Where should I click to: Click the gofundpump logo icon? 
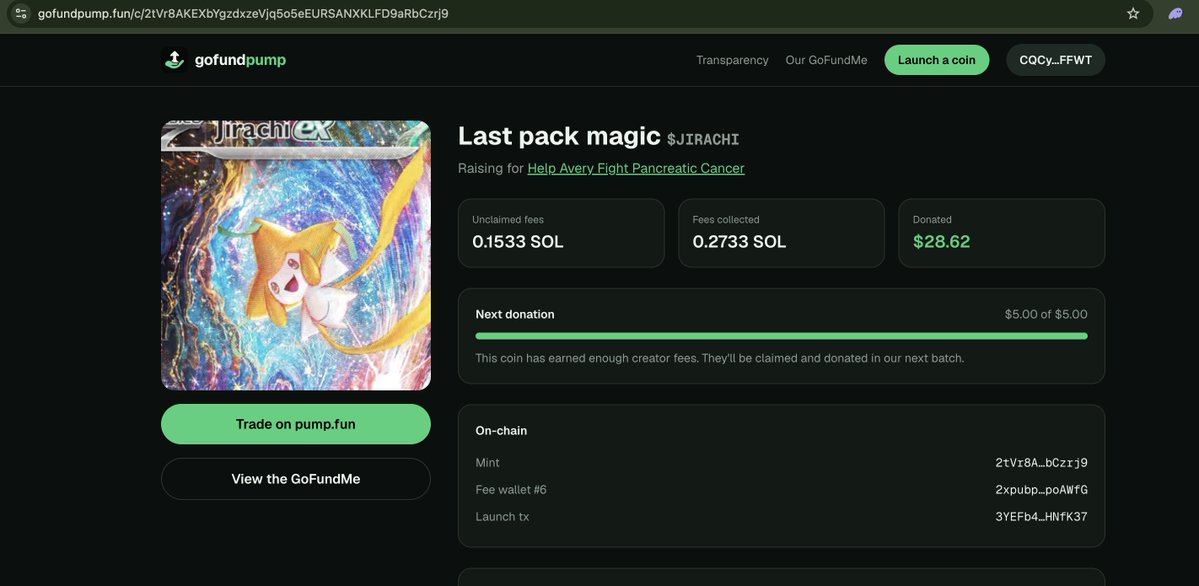coord(174,60)
